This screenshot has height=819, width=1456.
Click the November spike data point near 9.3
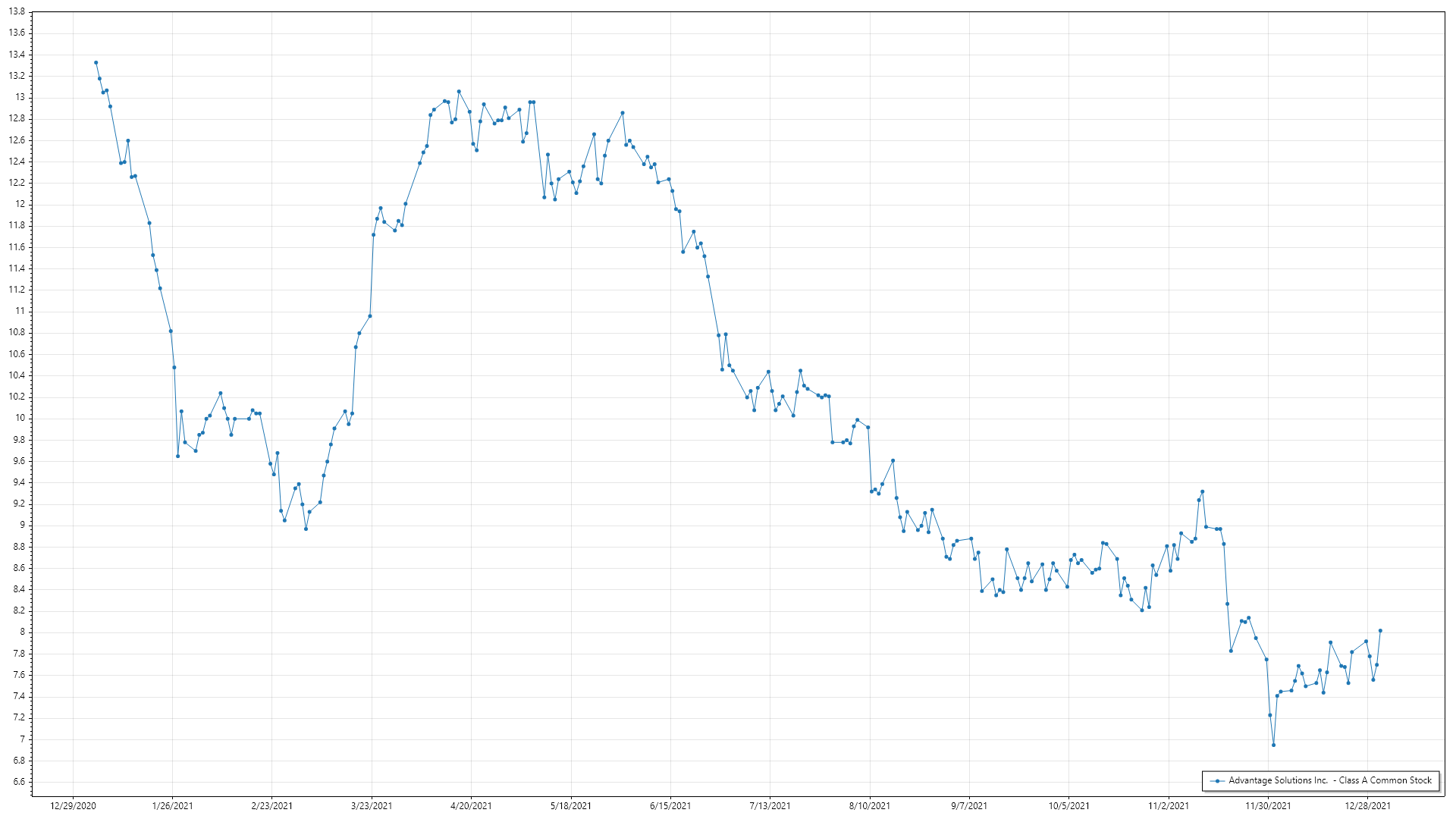click(1202, 492)
